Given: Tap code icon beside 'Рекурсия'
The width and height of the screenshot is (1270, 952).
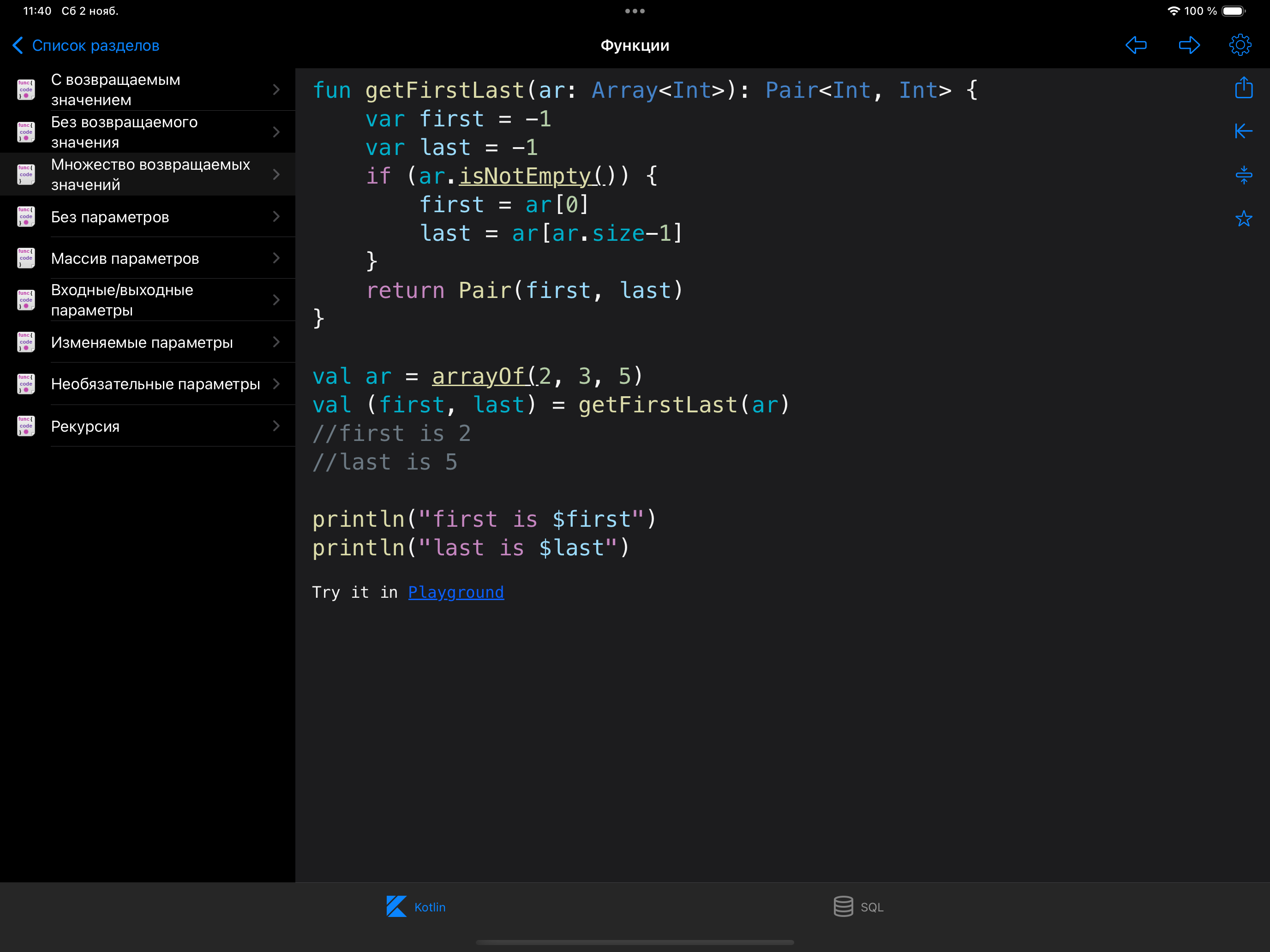Looking at the screenshot, I should 26,426.
